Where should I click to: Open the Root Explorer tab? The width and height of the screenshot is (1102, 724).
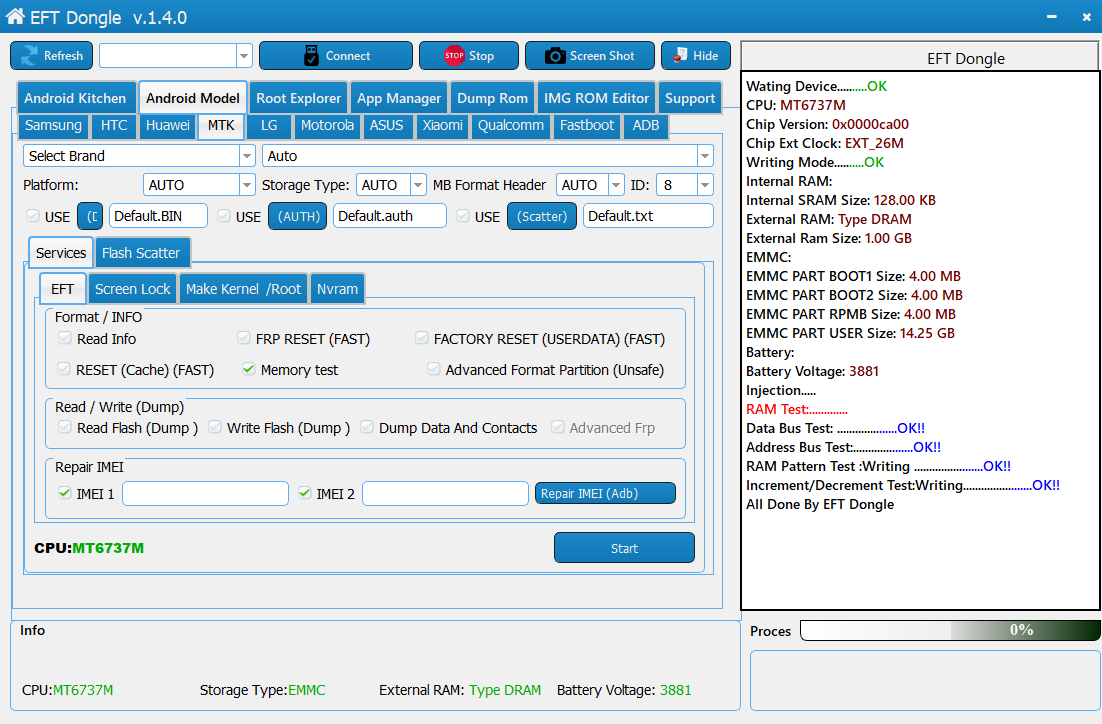coord(298,98)
